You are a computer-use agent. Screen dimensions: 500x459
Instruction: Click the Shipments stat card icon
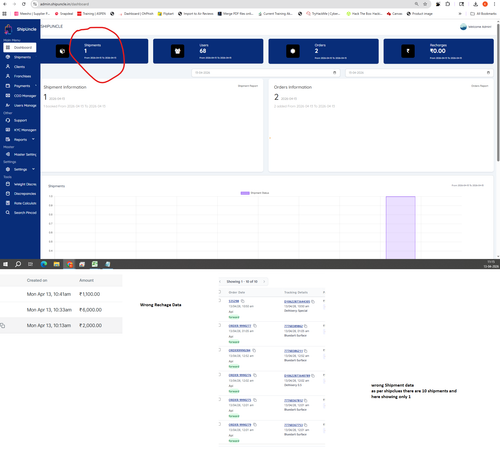click(62, 51)
